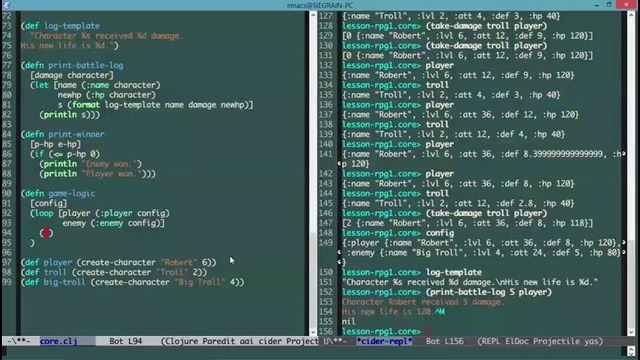
Task: Click 'config' input on REPL line 148
Action: tap(440, 233)
